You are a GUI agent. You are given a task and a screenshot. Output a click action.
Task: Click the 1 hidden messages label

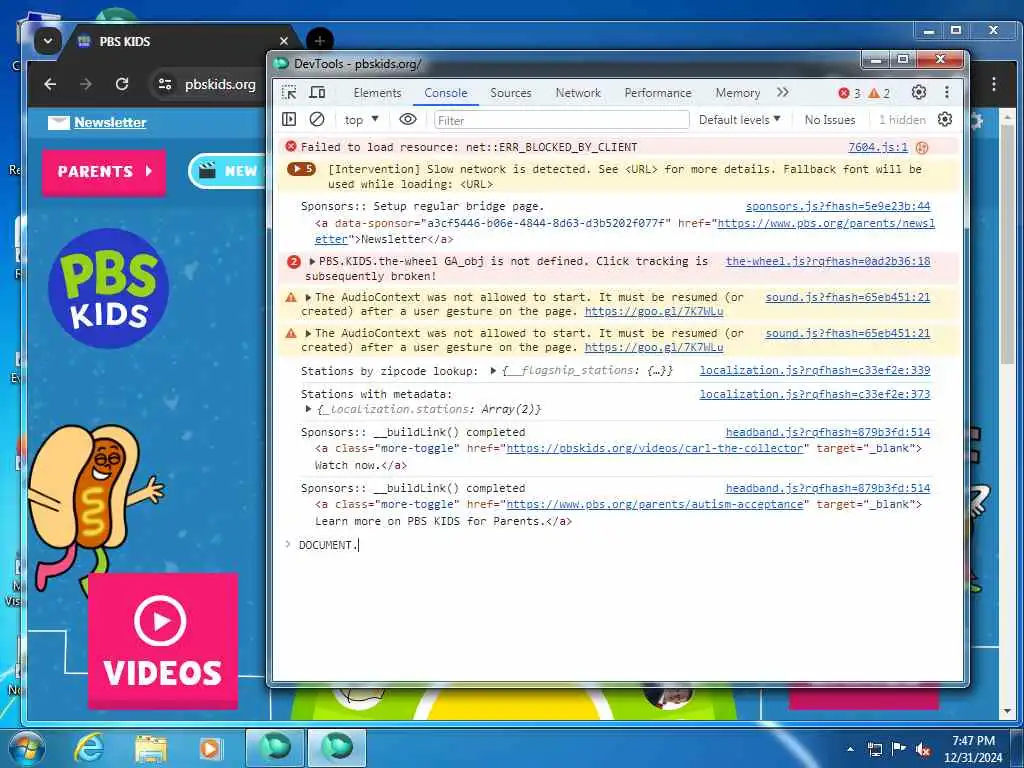pos(902,120)
